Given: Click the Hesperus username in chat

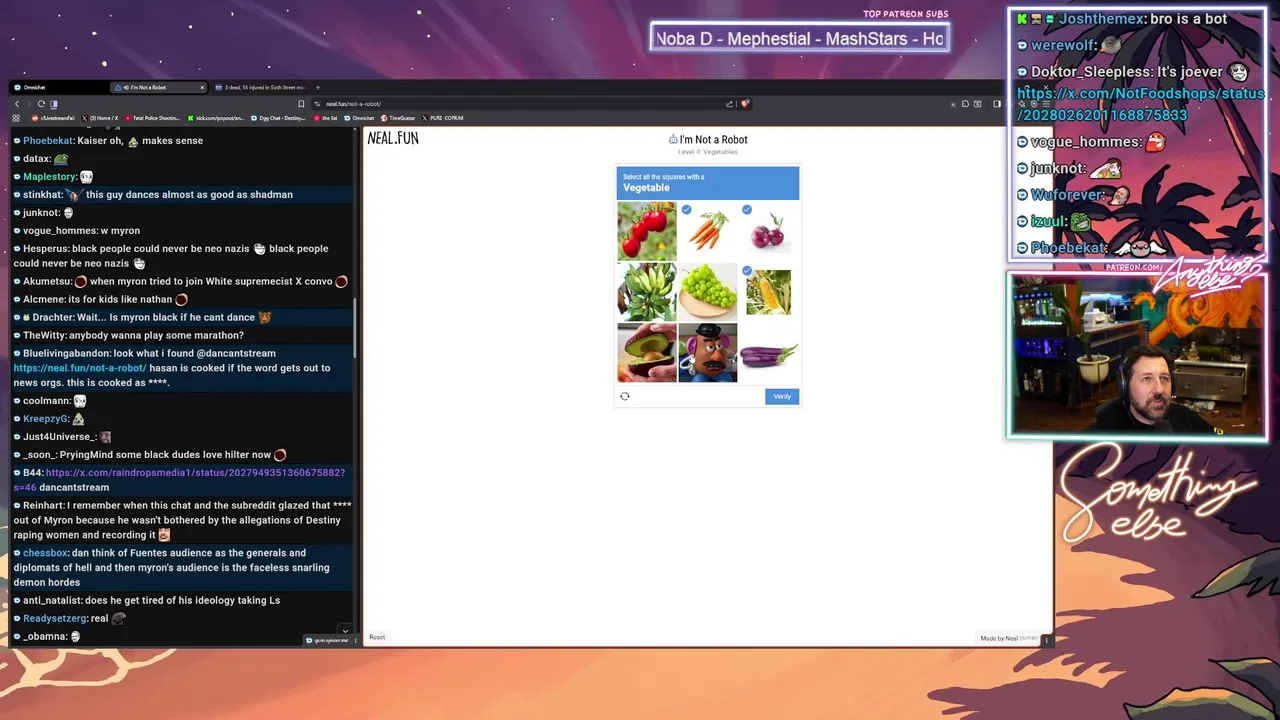Looking at the screenshot, I should (45, 249).
